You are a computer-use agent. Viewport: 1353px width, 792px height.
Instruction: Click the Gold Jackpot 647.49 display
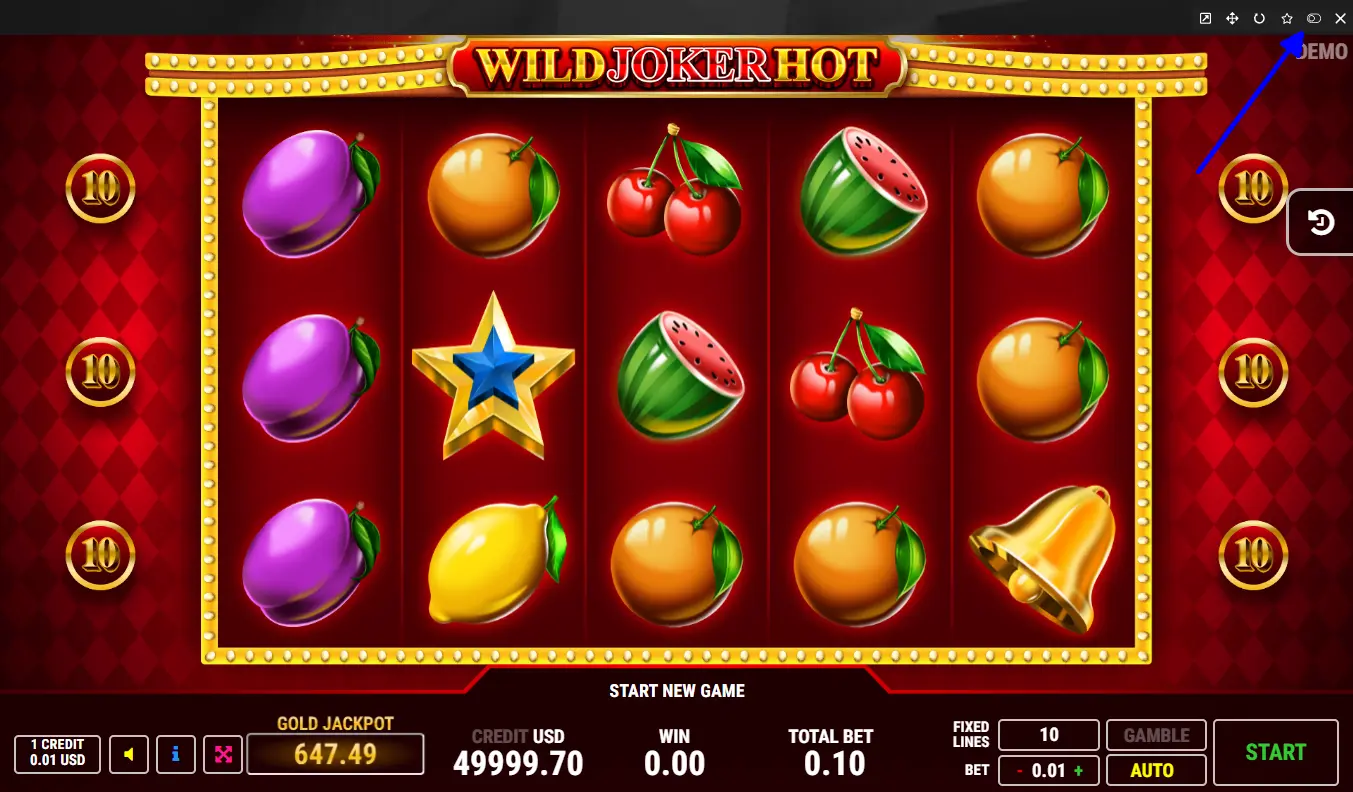click(335, 754)
